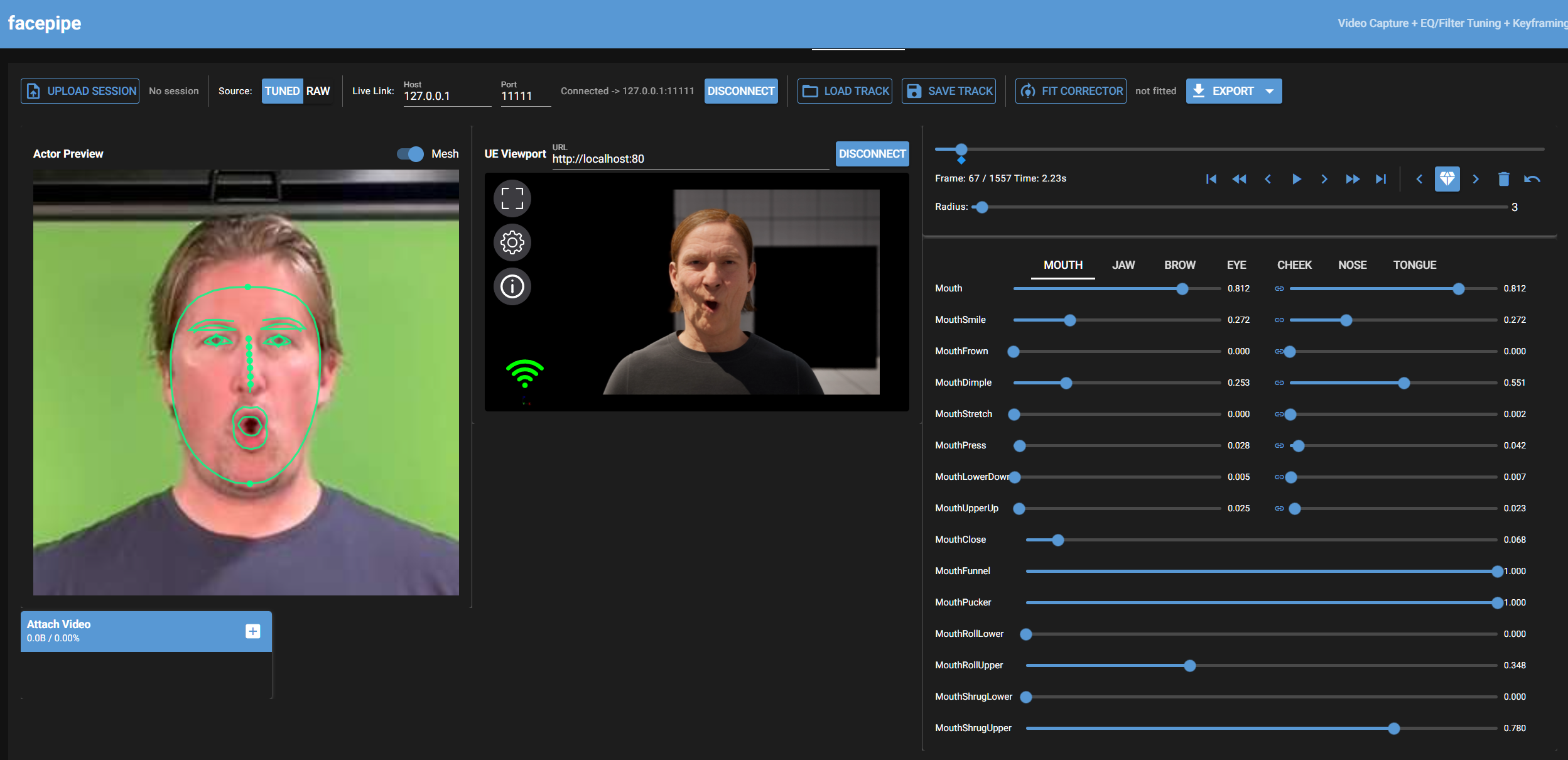Click the Port input field showing 11111

pos(525,95)
